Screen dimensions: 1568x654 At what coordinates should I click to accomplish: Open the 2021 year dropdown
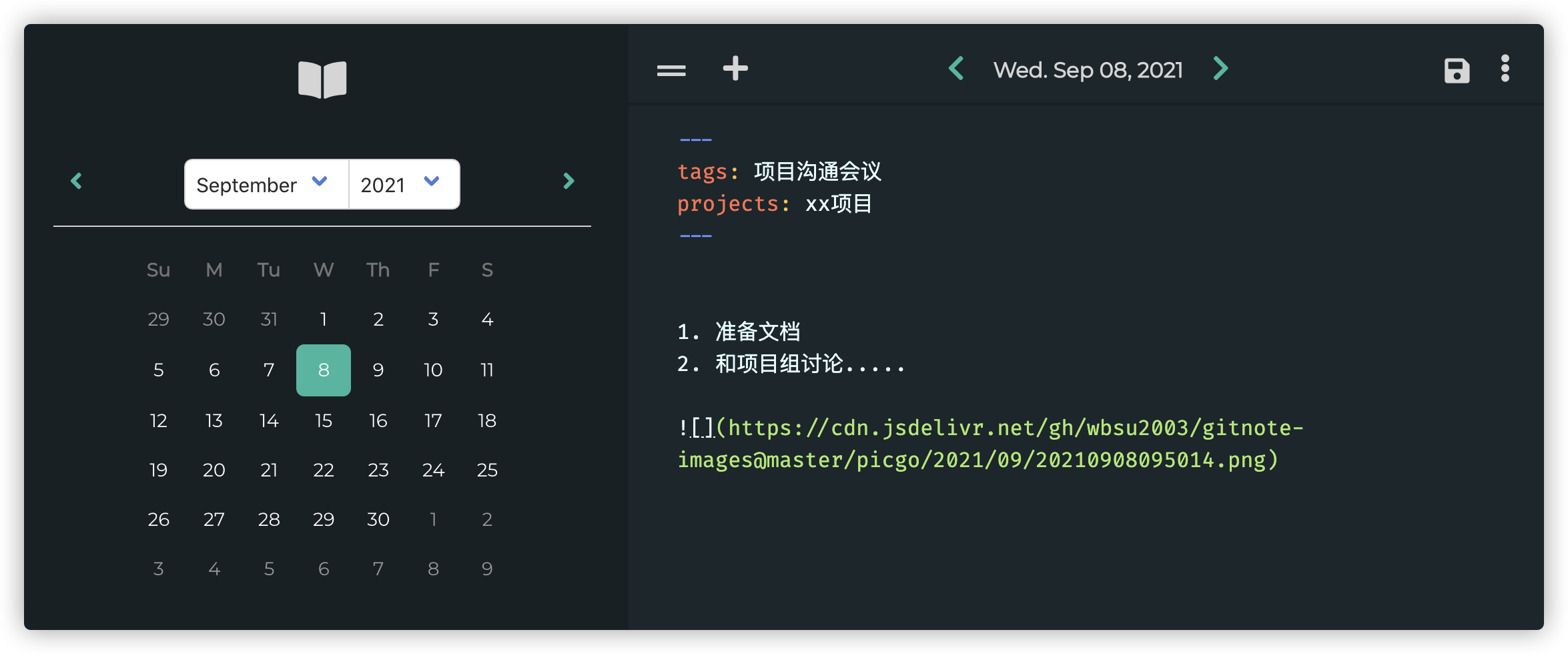point(400,184)
